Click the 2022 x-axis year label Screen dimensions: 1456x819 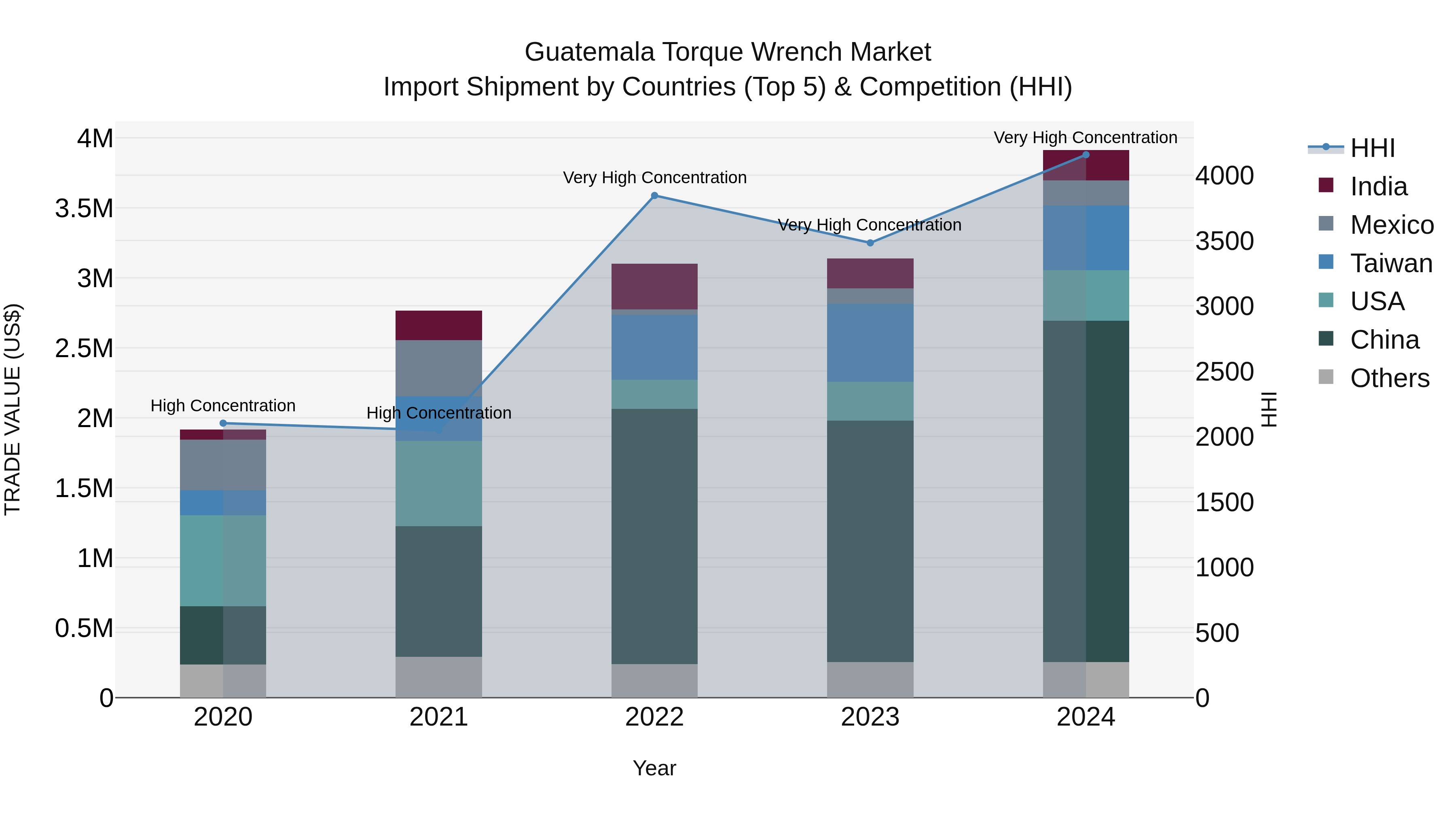click(654, 717)
